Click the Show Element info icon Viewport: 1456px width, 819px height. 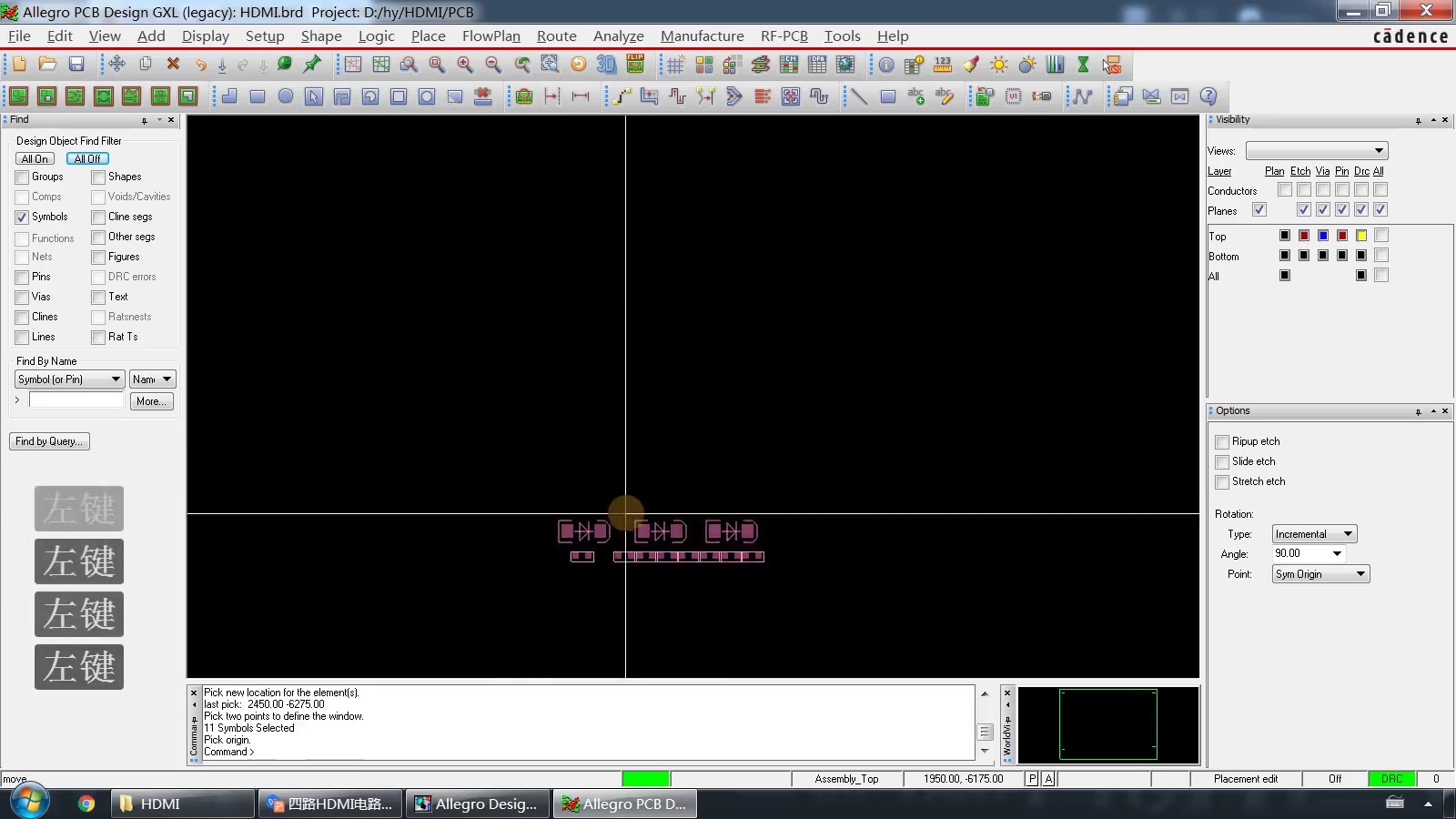pos(886,64)
